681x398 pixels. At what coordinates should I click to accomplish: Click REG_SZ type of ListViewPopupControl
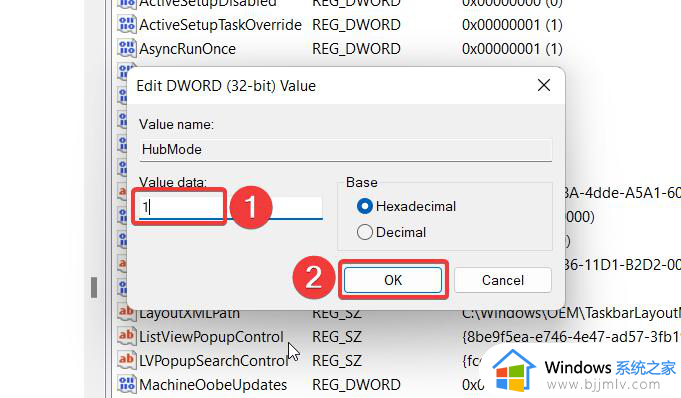click(337, 337)
